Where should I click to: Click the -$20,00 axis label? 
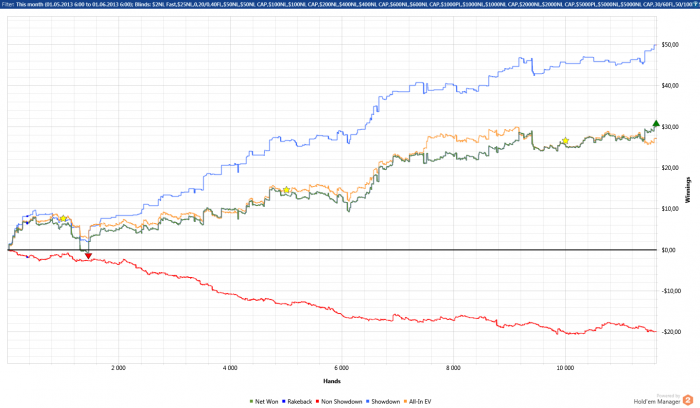(x=671, y=332)
